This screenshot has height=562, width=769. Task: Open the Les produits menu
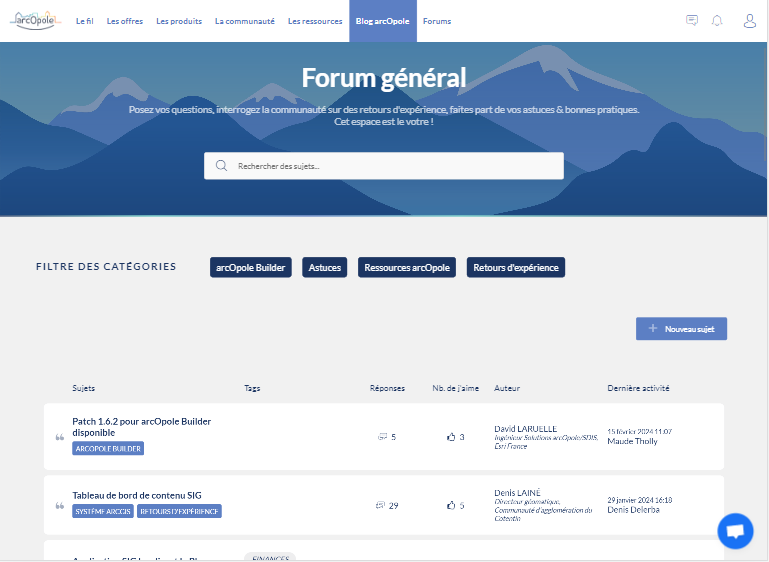tap(179, 21)
